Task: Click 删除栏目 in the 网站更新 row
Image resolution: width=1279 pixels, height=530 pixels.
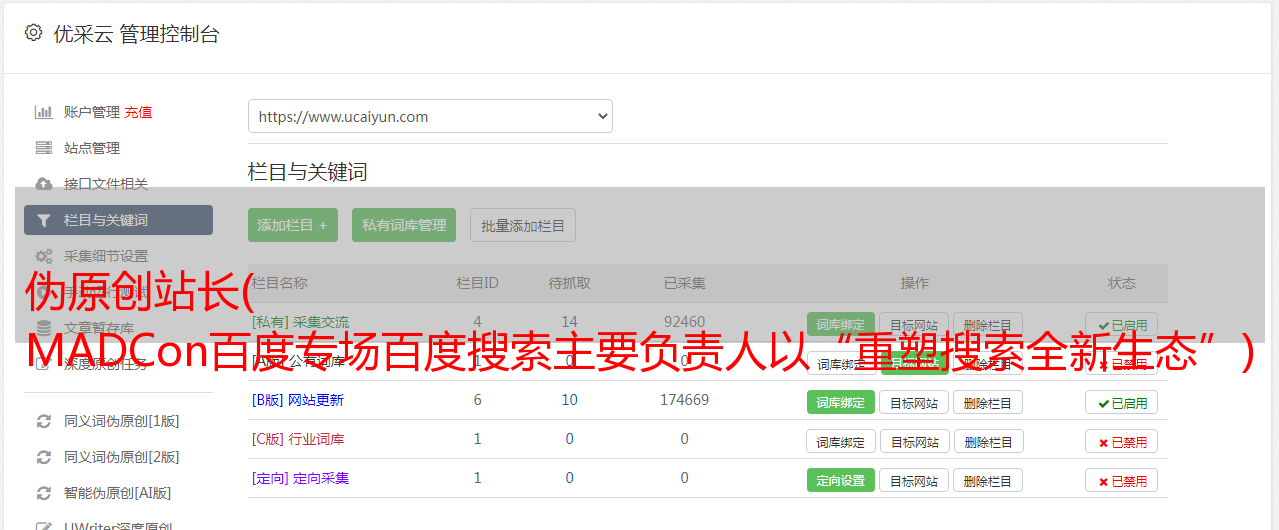Action: [988, 402]
